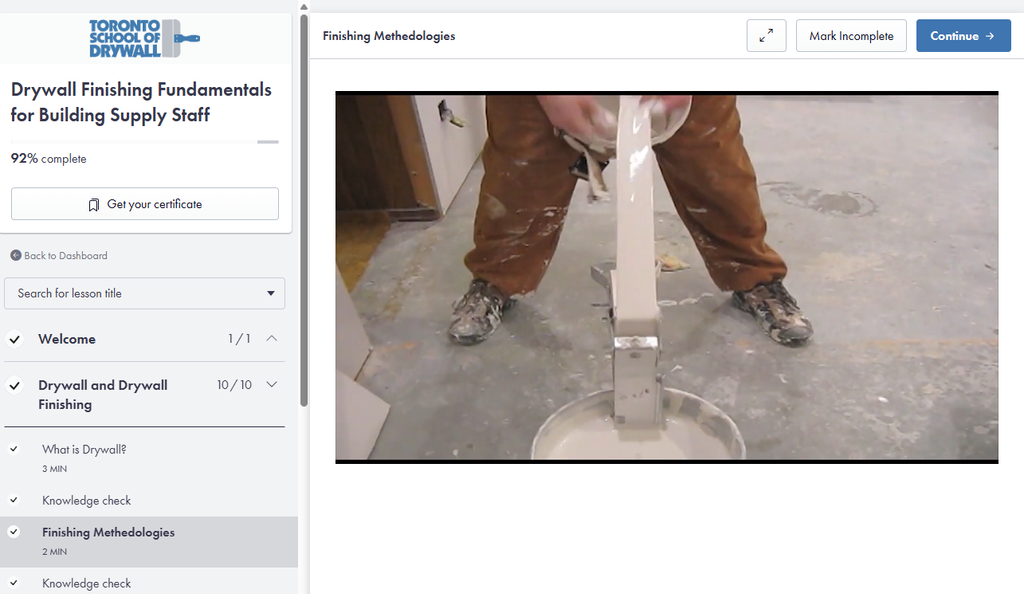Go Back to Dashboard

[x=65, y=255]
